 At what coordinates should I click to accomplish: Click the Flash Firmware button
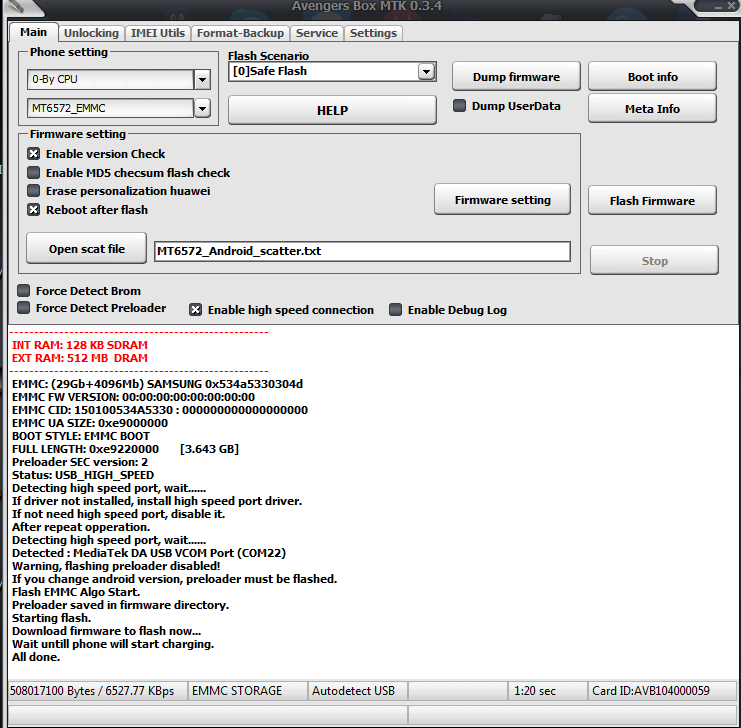652,201
